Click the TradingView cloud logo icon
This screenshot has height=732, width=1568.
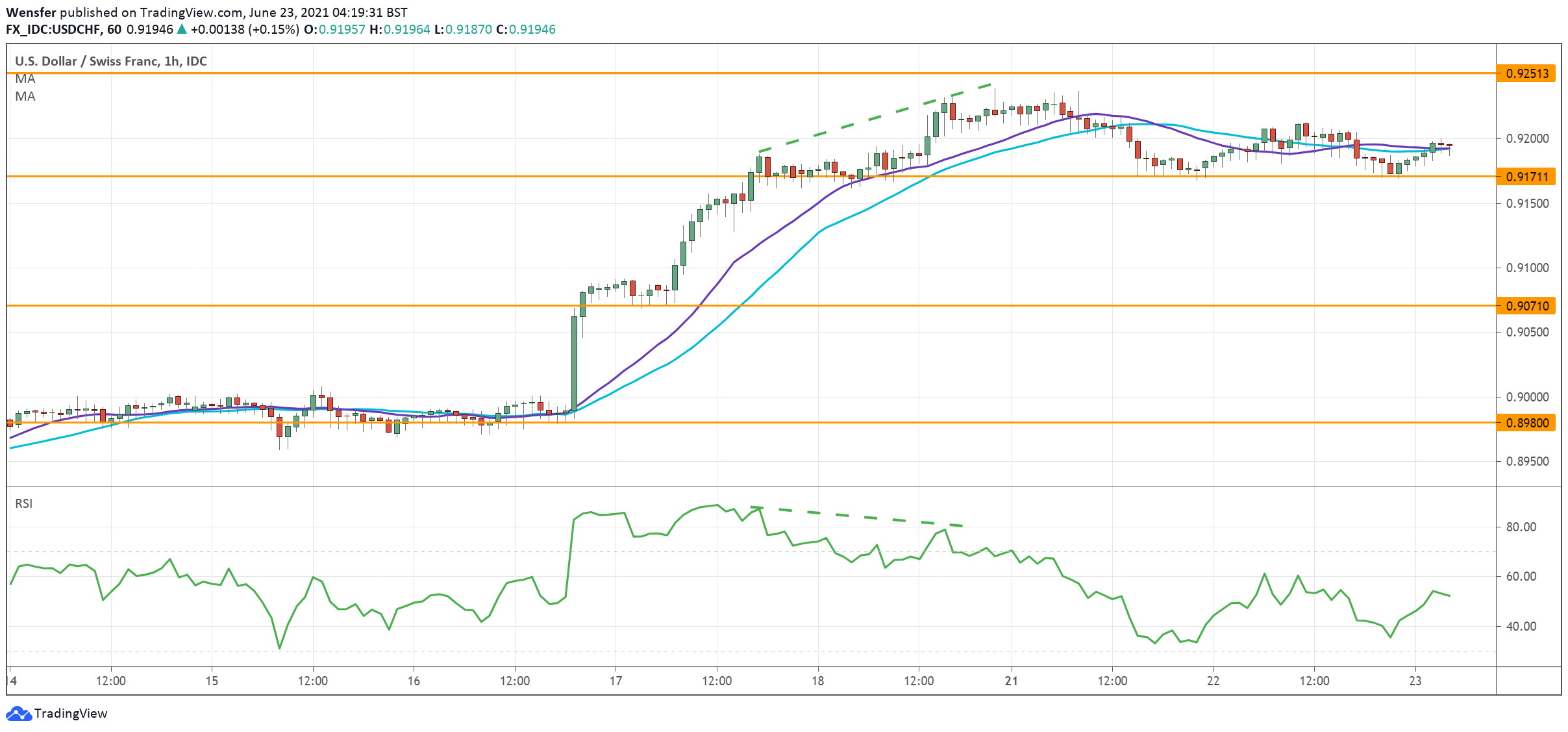tap(18, 713)
